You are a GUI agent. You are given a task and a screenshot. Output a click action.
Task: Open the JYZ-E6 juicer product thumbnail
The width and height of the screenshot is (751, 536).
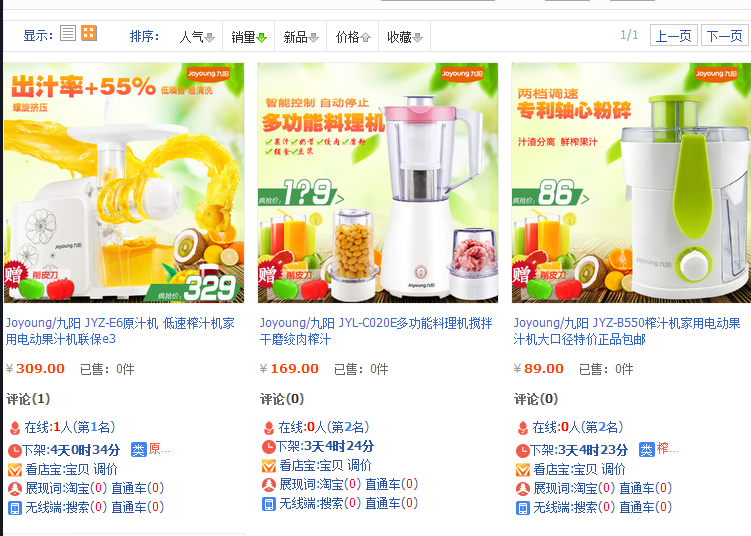(124, 182)
